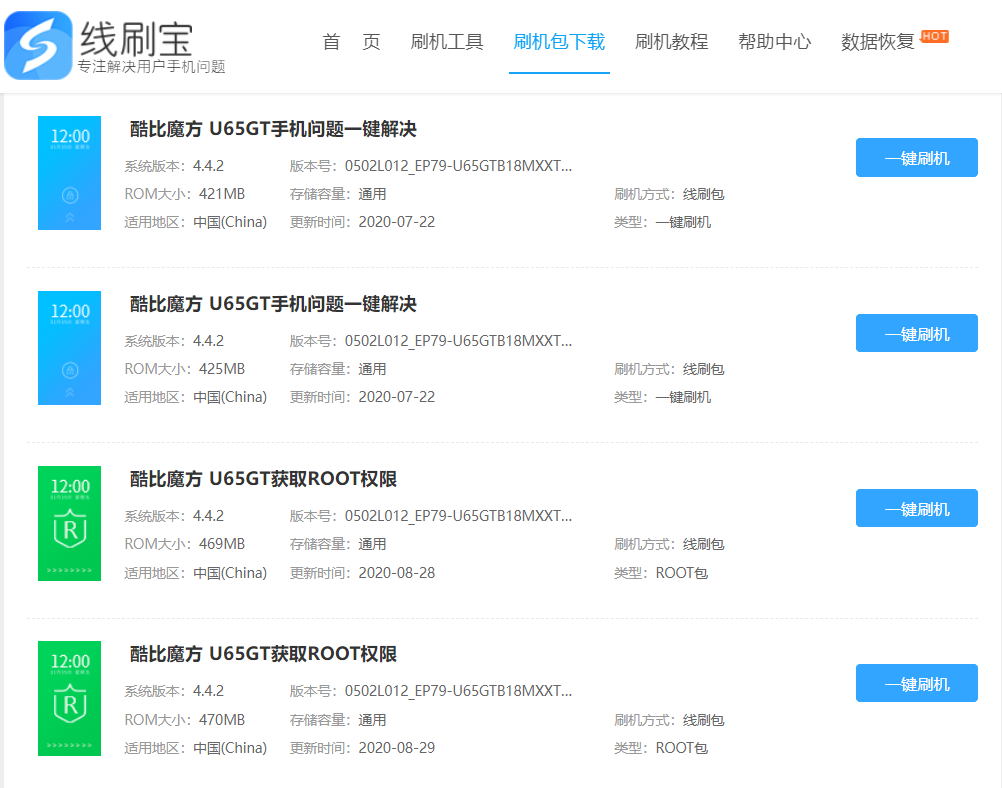
Task: Open title of the 425MB 手机问题一键解决 entry
Action: (x=273, y=304)
